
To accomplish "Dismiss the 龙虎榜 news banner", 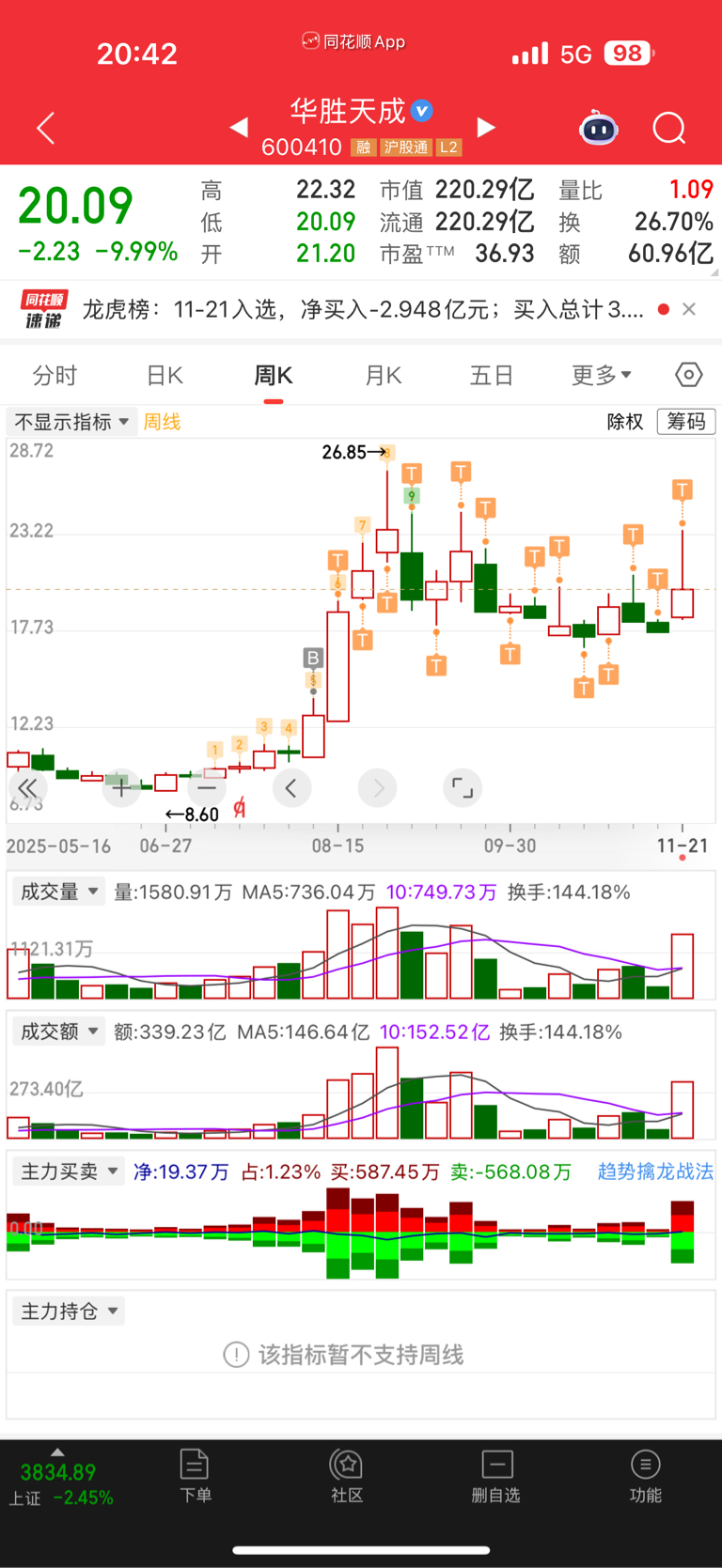I will click(x=689, y=309).
